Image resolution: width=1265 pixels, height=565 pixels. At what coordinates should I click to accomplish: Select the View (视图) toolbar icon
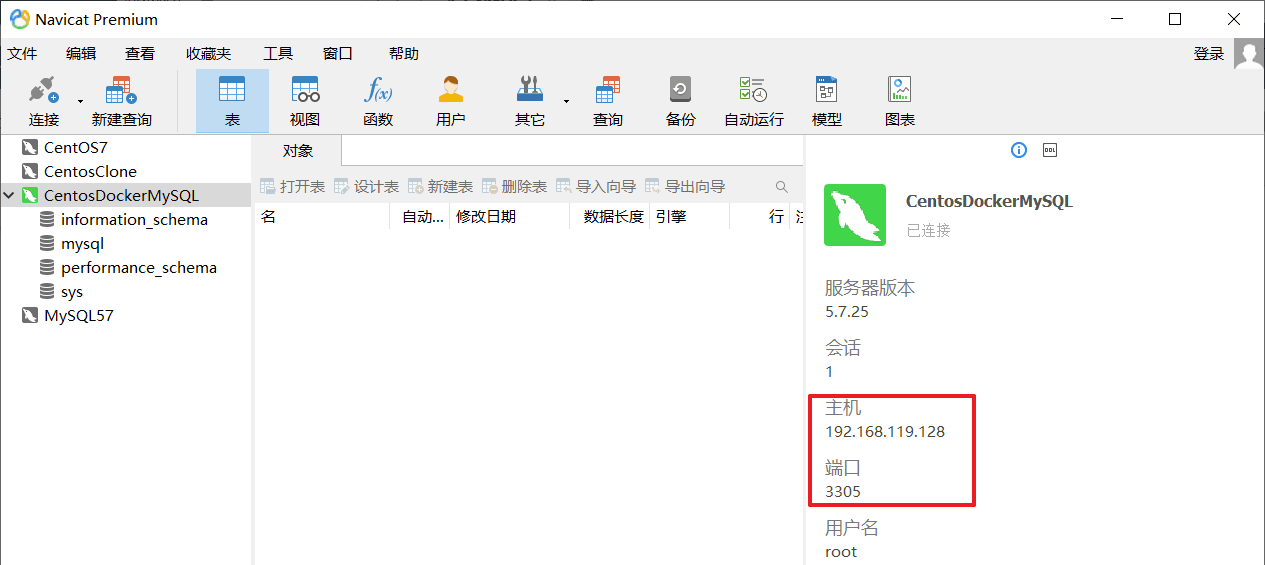pyautogui.click(x=305, y=101)
